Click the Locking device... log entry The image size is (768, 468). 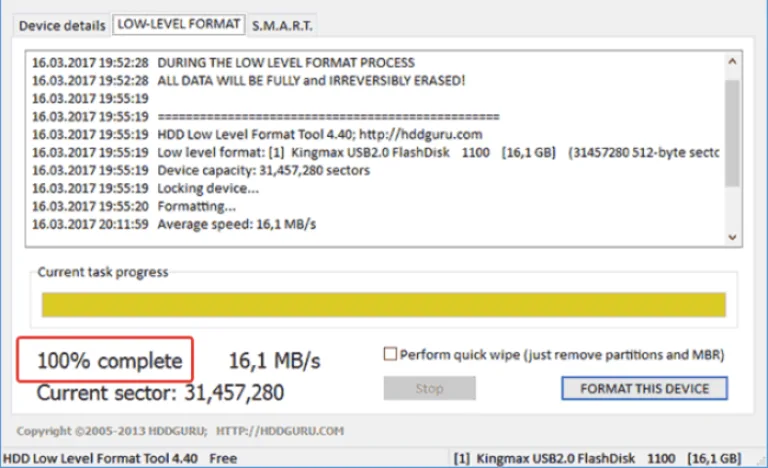(145, 188)
